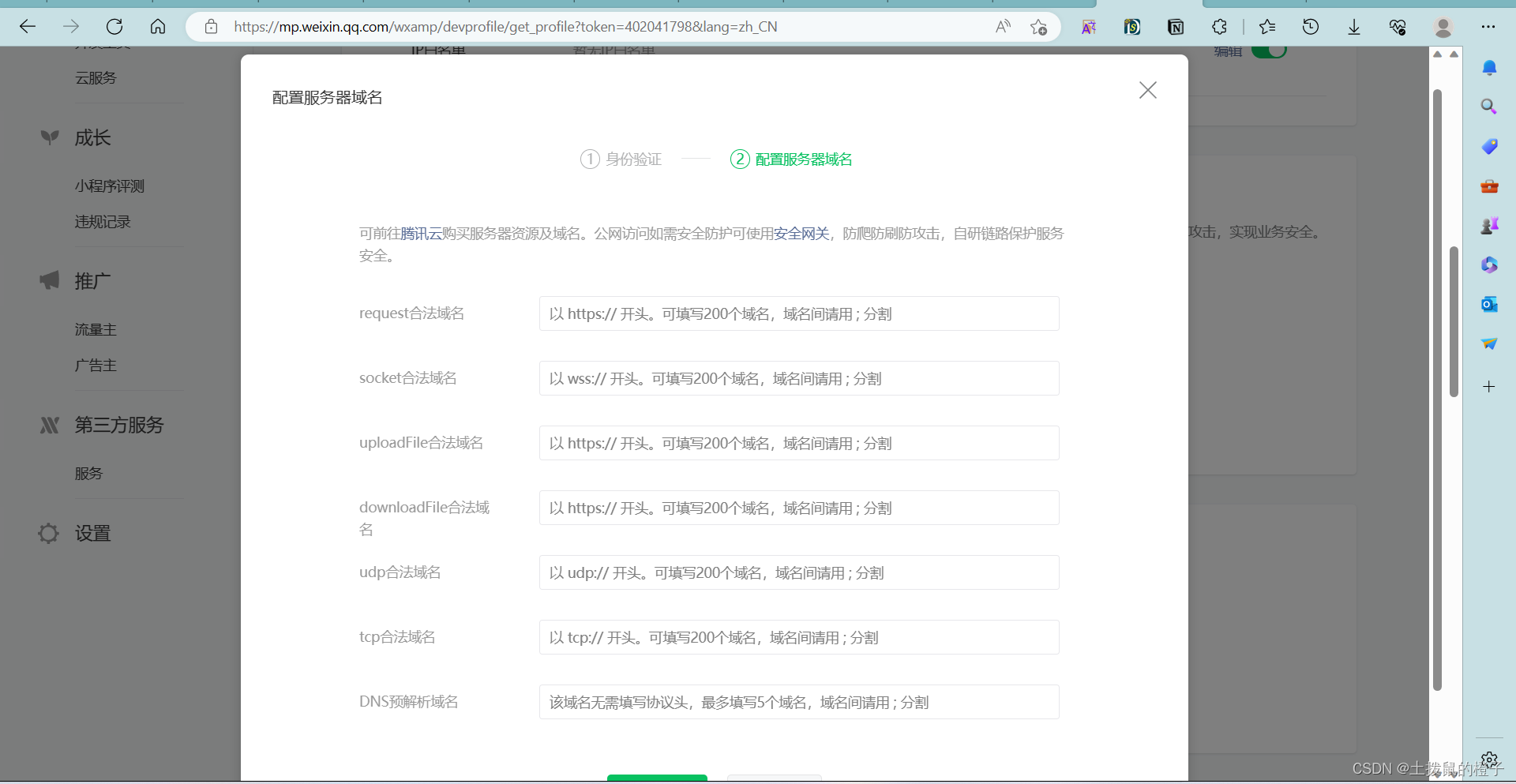Viewport: 1516px width, 784px height.
Task: Open the user profile avatar
Action: point(1443,27)
